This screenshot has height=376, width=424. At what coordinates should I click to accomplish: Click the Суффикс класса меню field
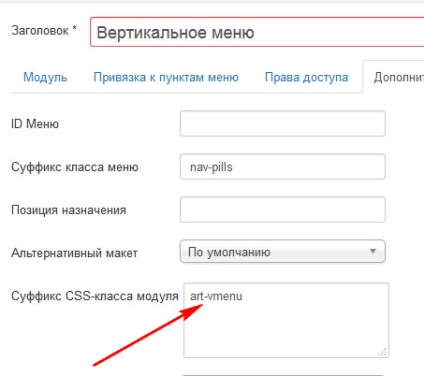[283, 167]
